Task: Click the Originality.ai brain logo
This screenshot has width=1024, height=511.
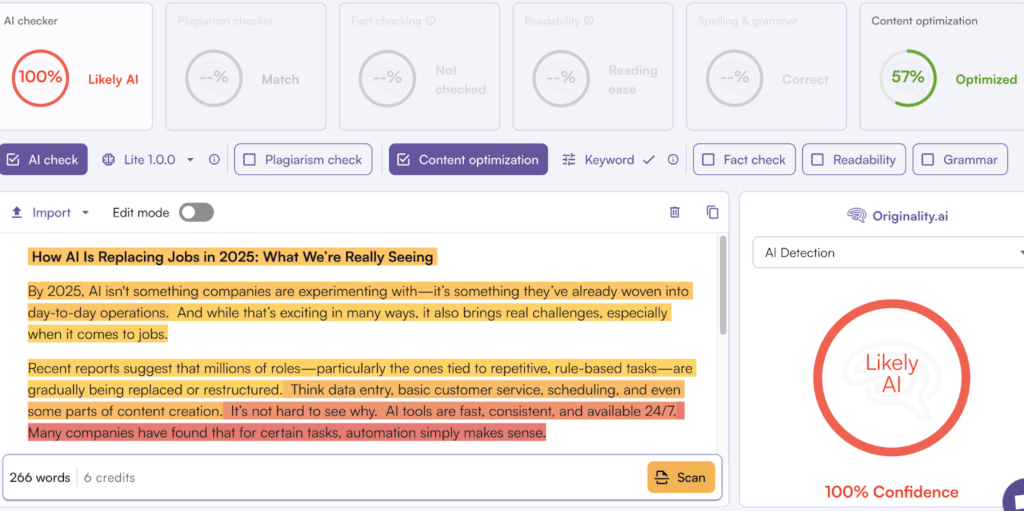Action: click(x=856, y=215)
